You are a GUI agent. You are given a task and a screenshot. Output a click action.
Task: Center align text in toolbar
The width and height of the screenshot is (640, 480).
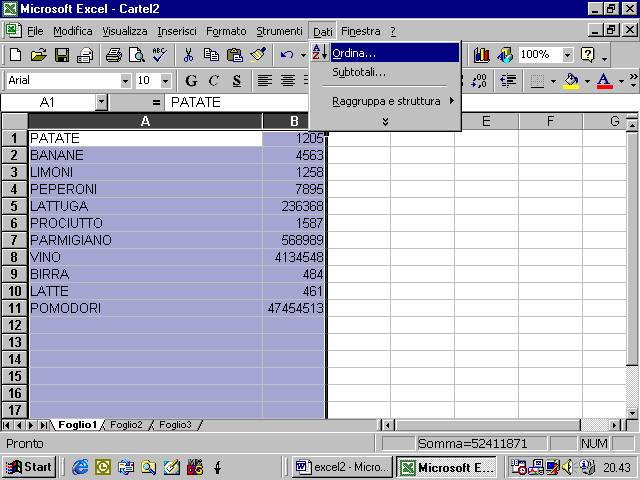[288, 80]
